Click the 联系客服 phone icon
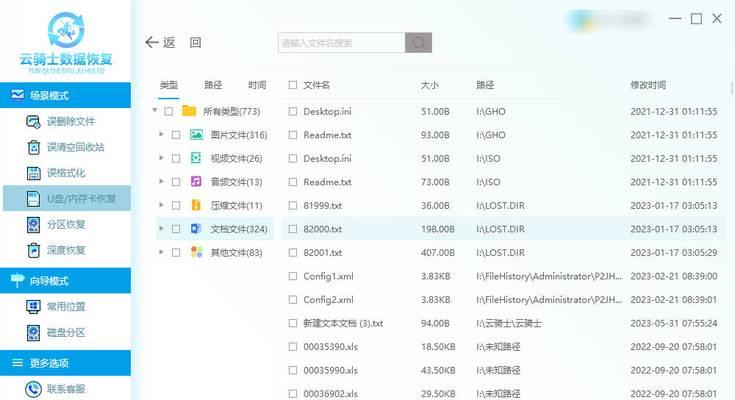 [33, 389]
